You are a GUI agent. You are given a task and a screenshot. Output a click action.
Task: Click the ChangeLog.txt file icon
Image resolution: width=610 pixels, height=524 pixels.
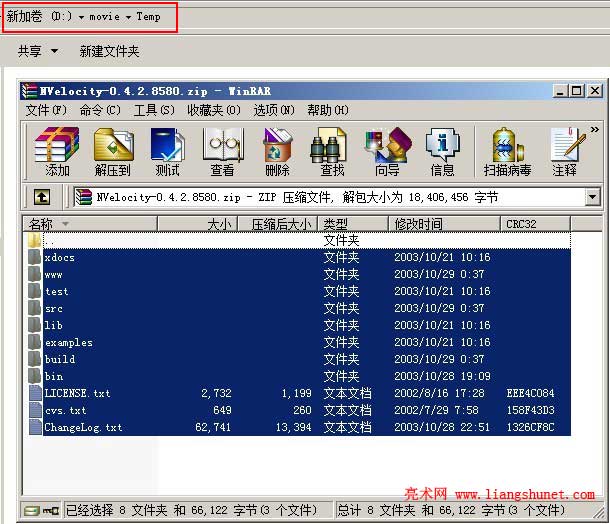pos(35,427)
